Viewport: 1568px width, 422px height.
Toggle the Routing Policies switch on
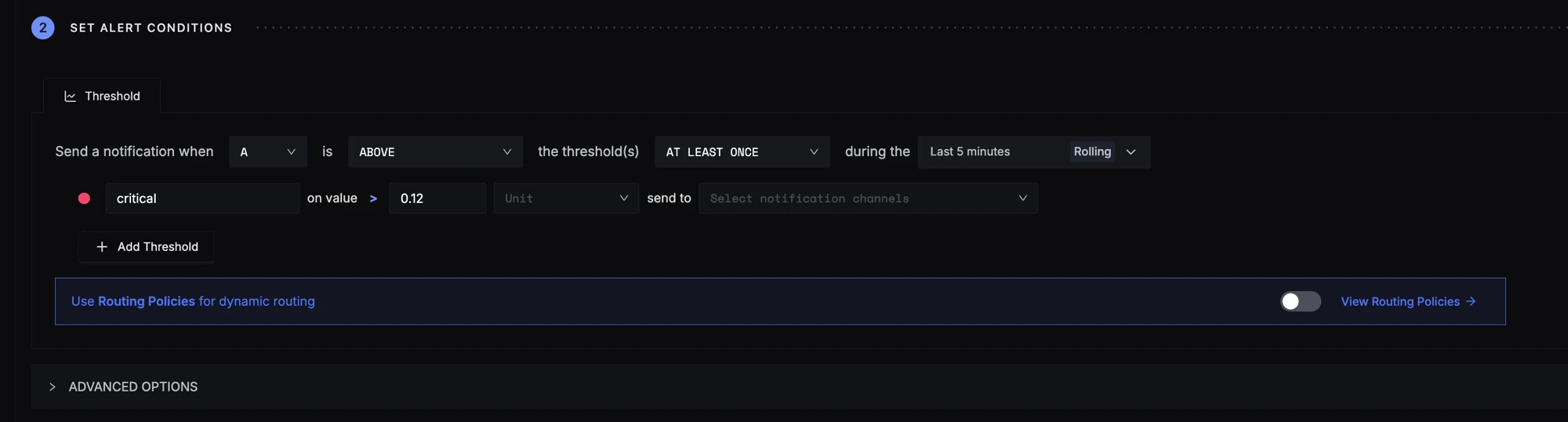coord(1301,301)
